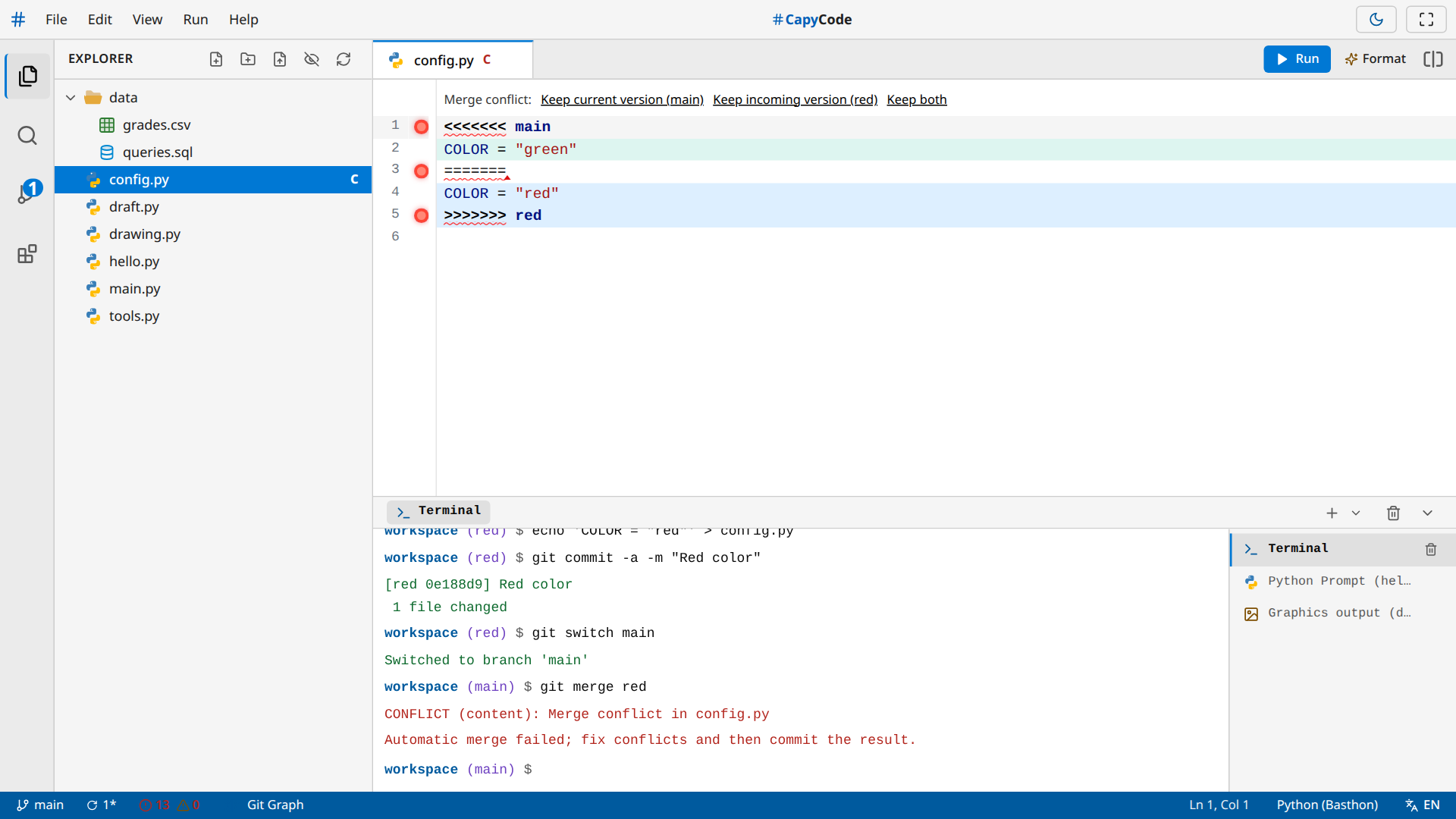Open Git Graph from status bar
Viewport: 1456px width, 819px height.
275,805
